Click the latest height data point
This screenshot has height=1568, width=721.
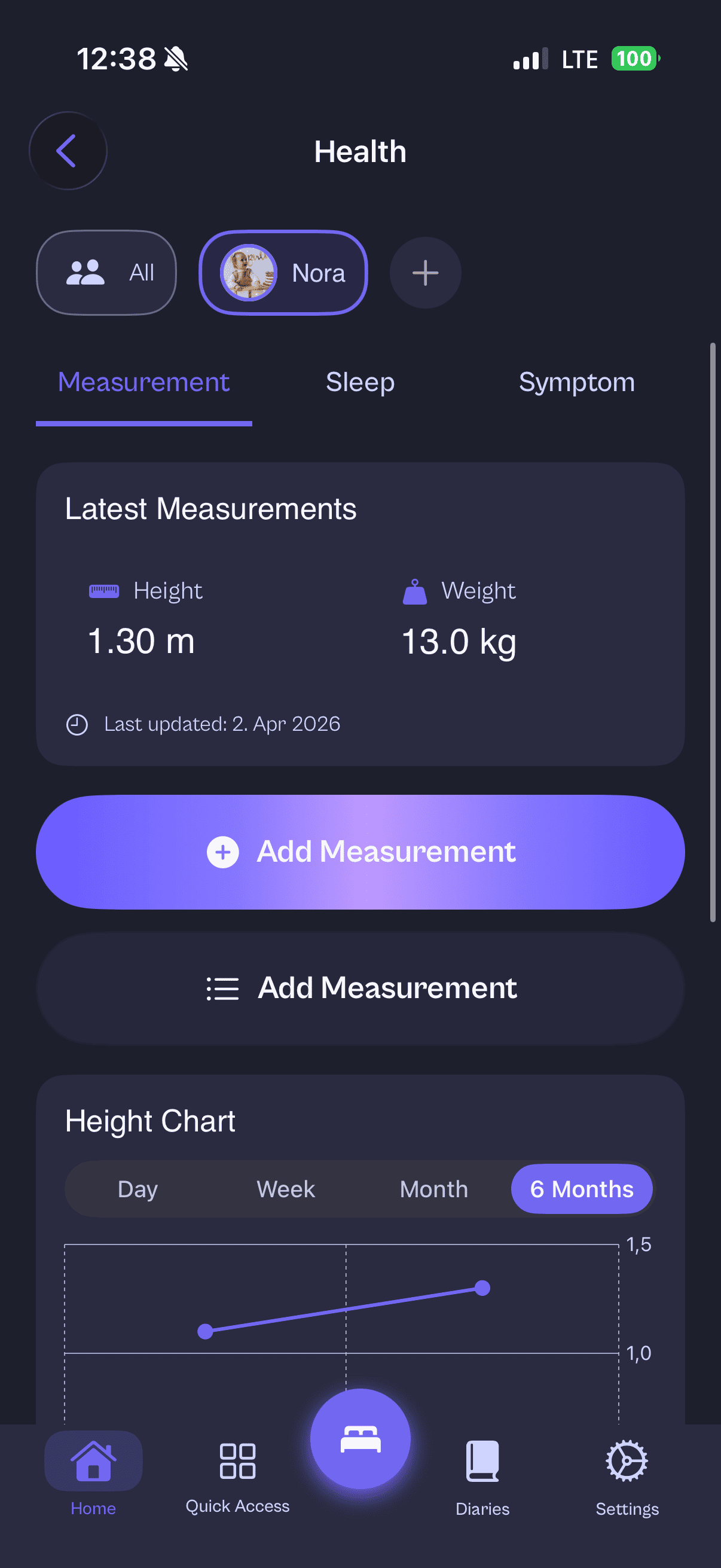click(482, 1288)
